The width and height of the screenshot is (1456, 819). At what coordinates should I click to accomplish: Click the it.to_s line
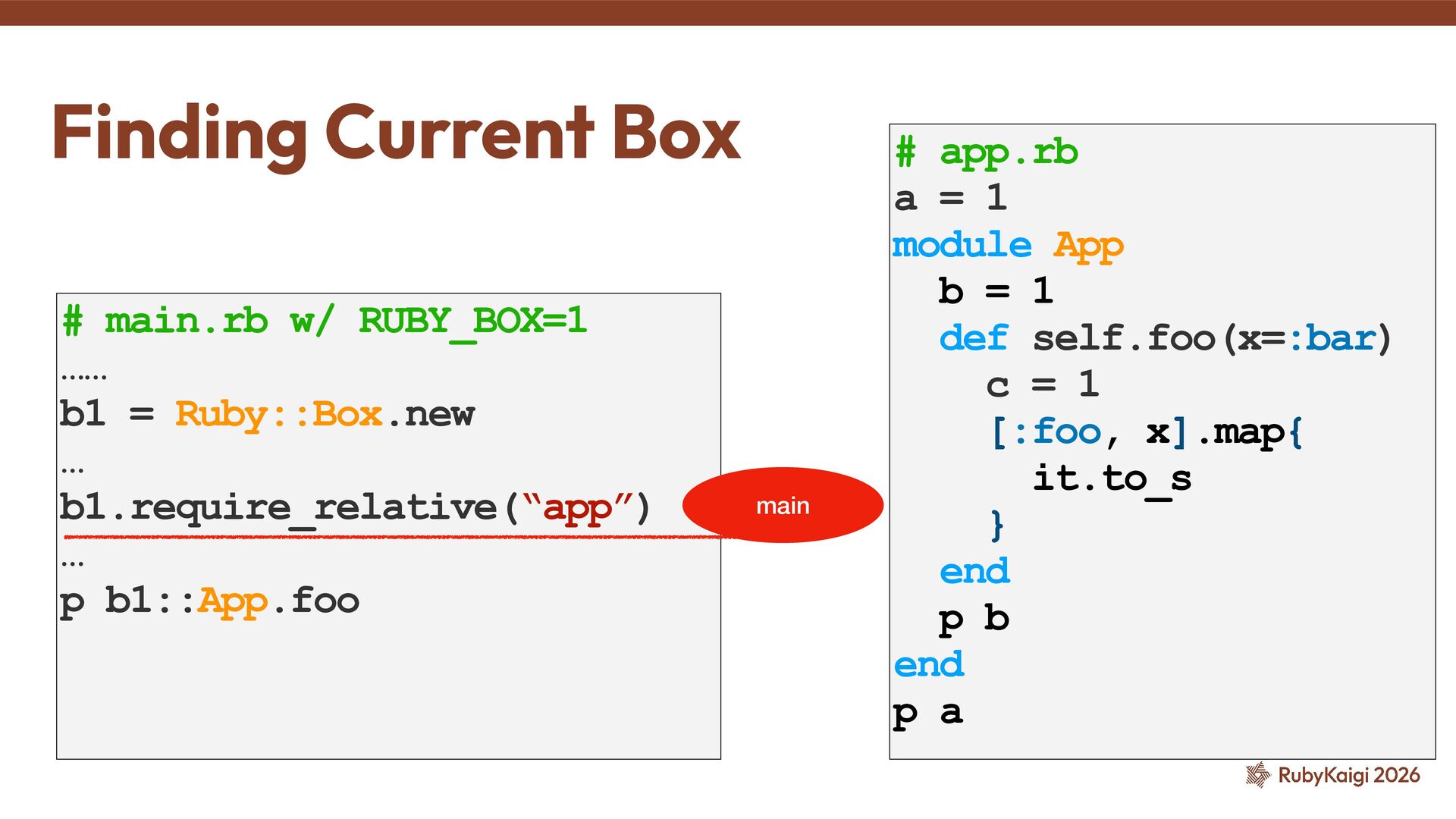coord(1112,479)
